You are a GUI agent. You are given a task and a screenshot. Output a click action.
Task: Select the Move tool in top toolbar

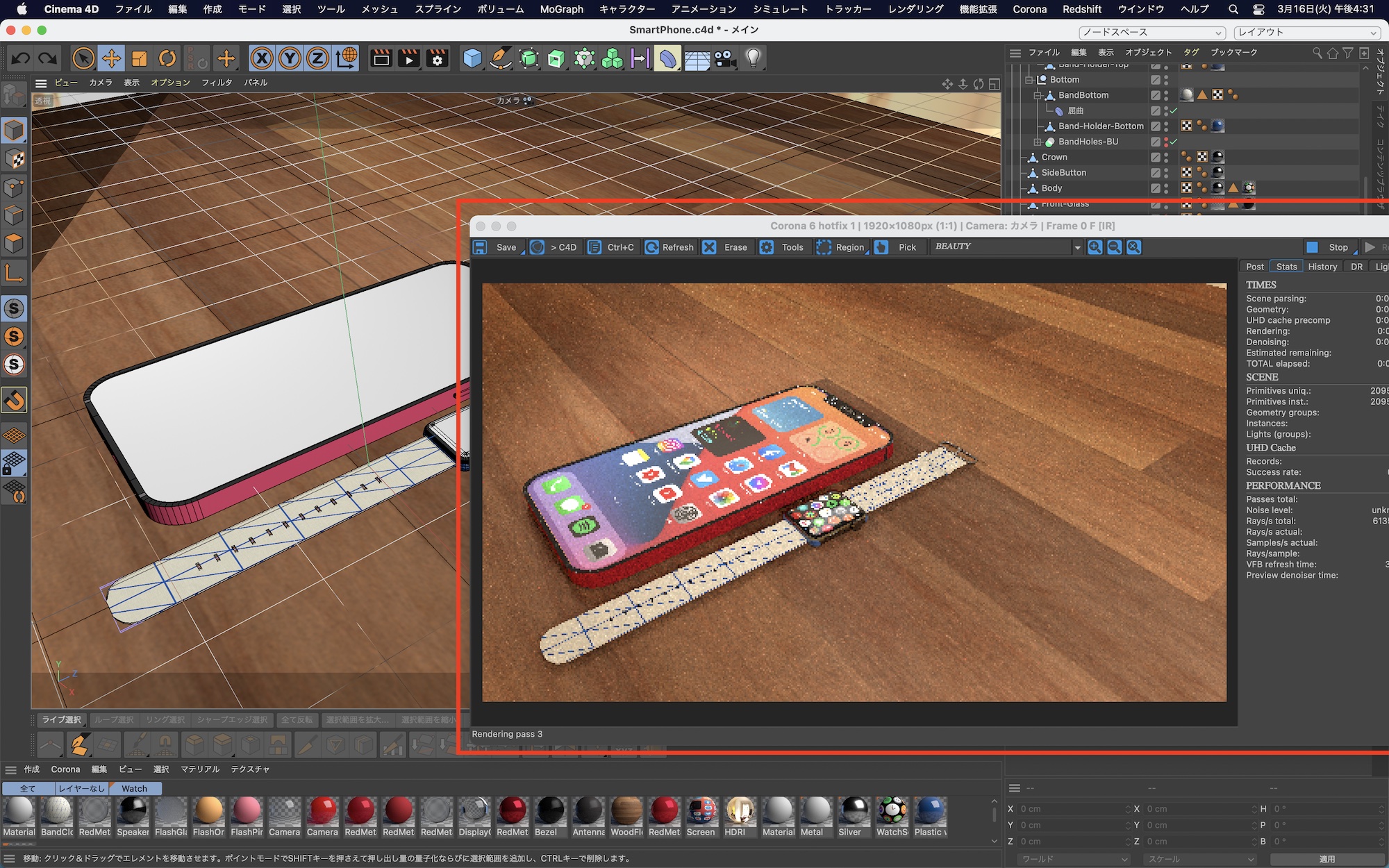(x=111, y=59)
